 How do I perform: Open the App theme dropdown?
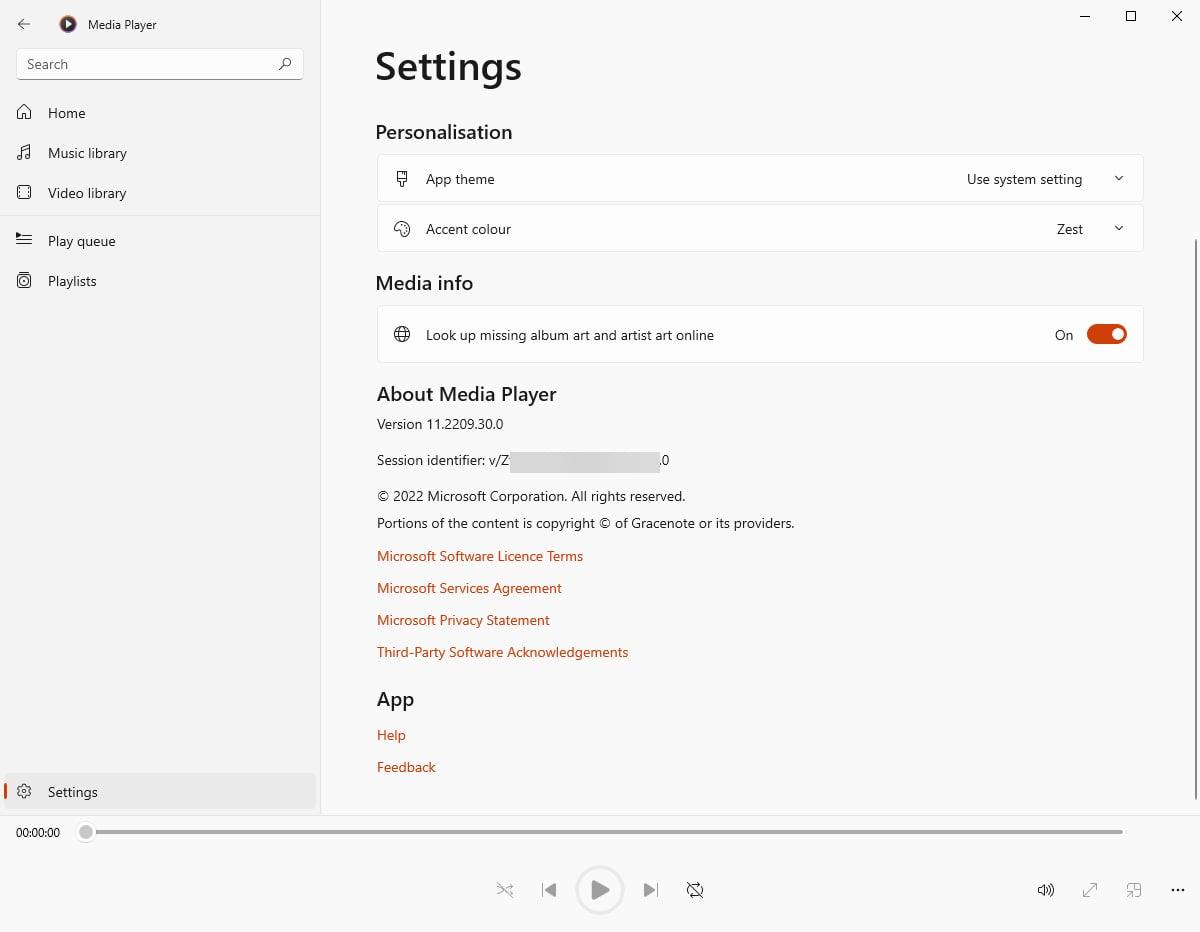click(760, 179)
